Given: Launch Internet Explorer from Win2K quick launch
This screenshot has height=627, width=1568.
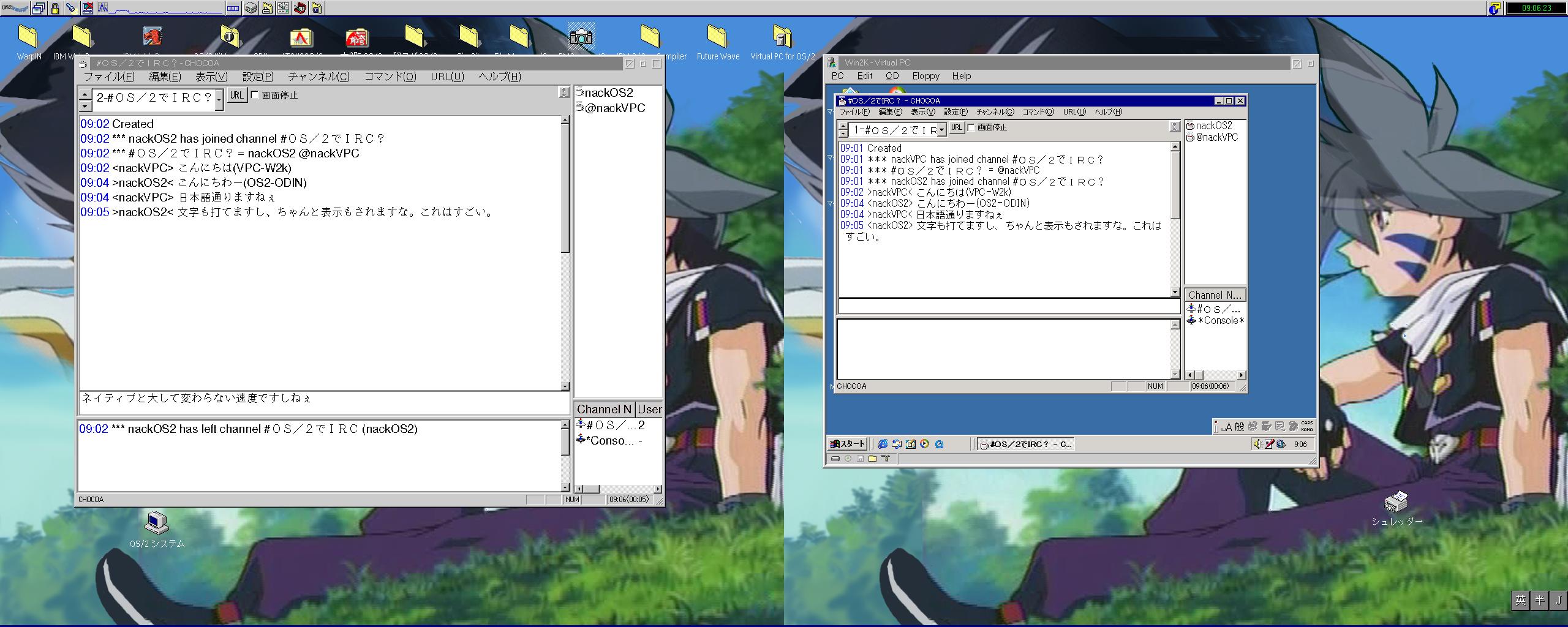Looking at the screenshot, I should click(883, 444).
